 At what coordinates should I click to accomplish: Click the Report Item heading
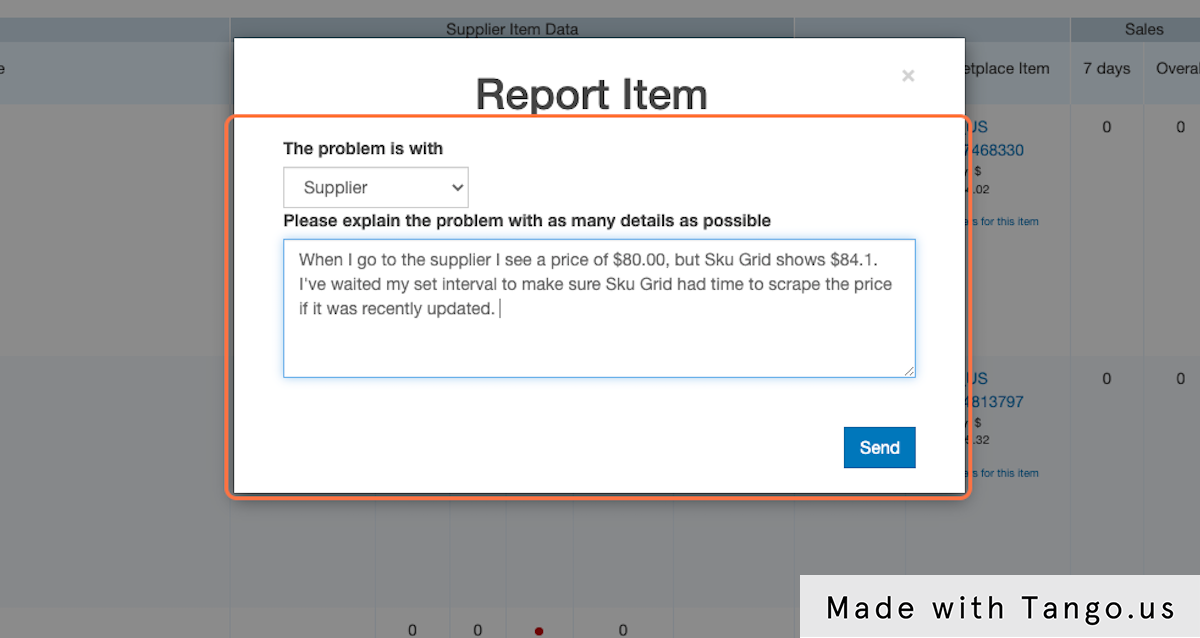pos(592,95)
